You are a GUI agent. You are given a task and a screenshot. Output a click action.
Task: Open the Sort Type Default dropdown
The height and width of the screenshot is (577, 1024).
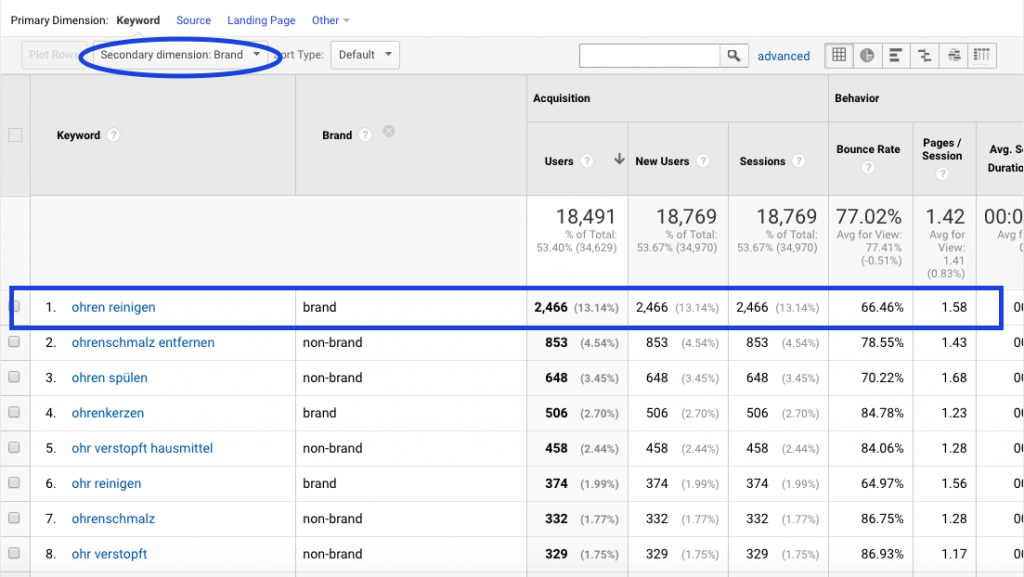point(365,55)
